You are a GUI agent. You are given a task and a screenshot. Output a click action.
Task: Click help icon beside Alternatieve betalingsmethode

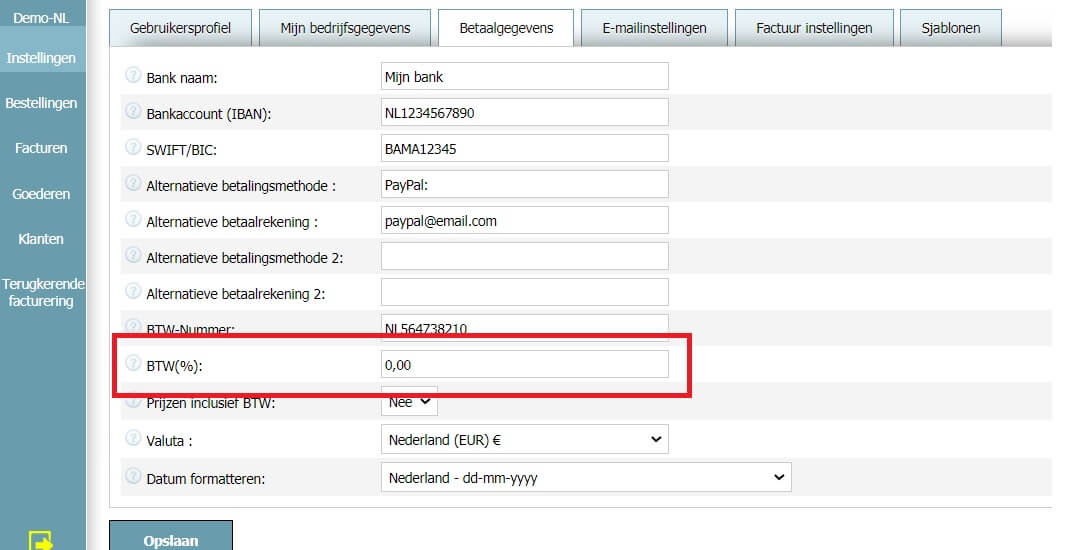pyautogui.click(x=133, y=183)
